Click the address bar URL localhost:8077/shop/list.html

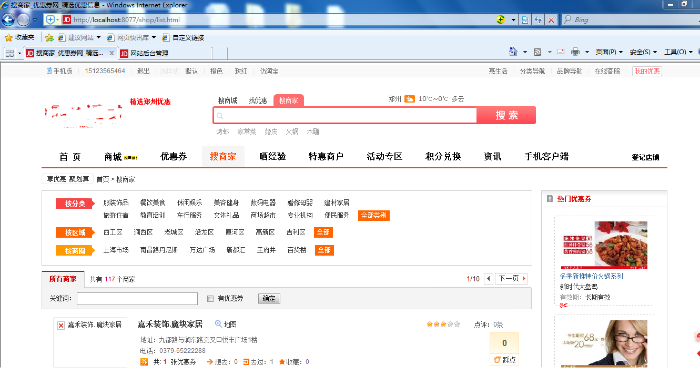coord(126,20)
